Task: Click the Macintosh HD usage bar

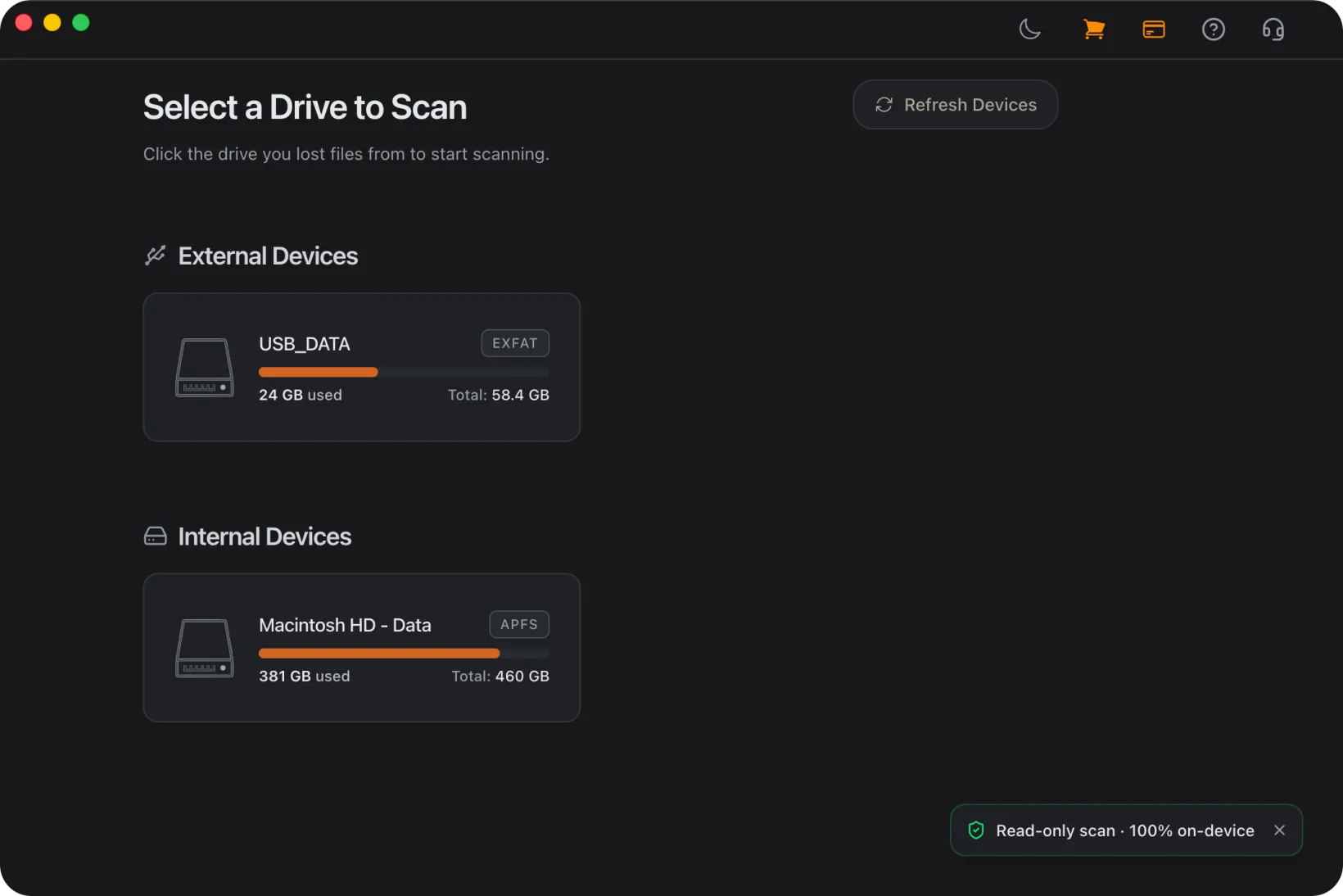Action: (404, 653)
